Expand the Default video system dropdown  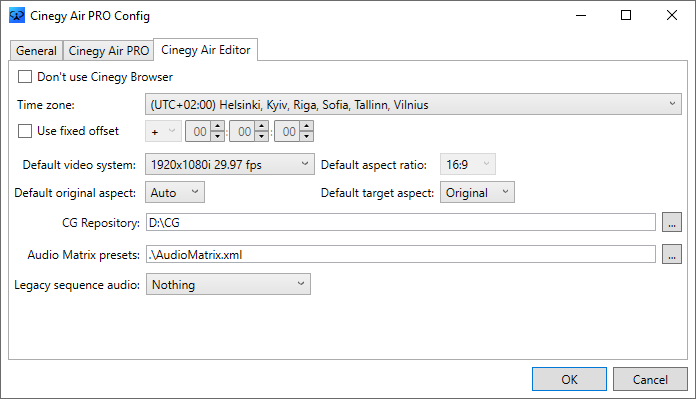pyautogui.click(x=230, y=164)
